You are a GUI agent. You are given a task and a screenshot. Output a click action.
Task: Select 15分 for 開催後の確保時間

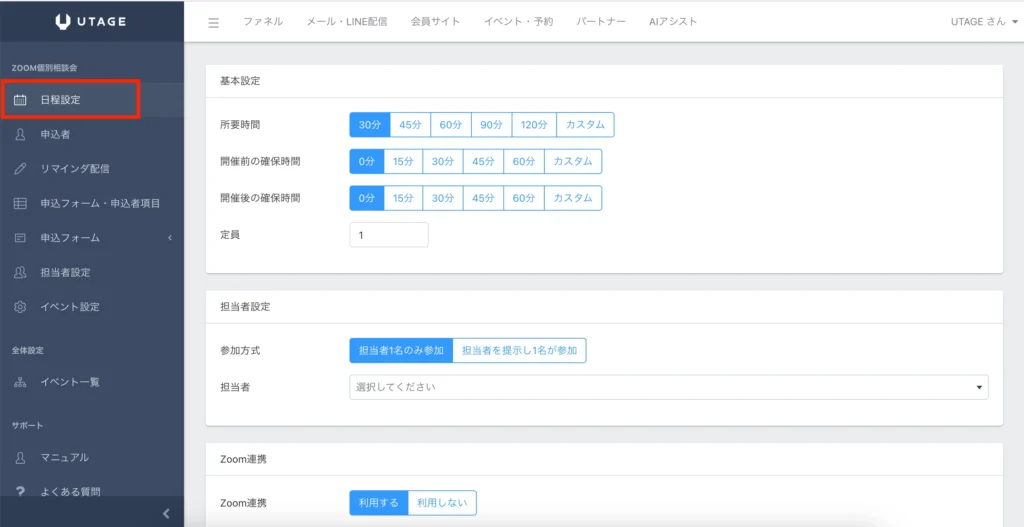(403, 198)
